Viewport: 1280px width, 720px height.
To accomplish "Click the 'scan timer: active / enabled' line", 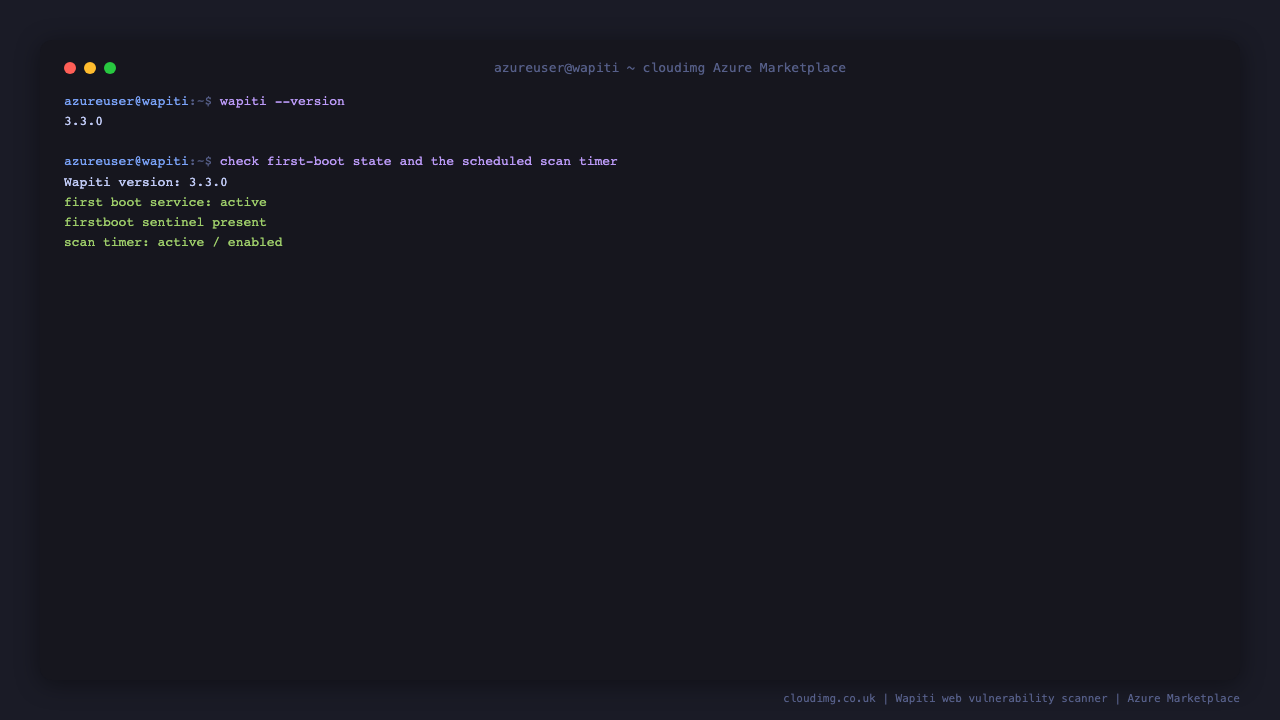I will (x=173, y=242).
